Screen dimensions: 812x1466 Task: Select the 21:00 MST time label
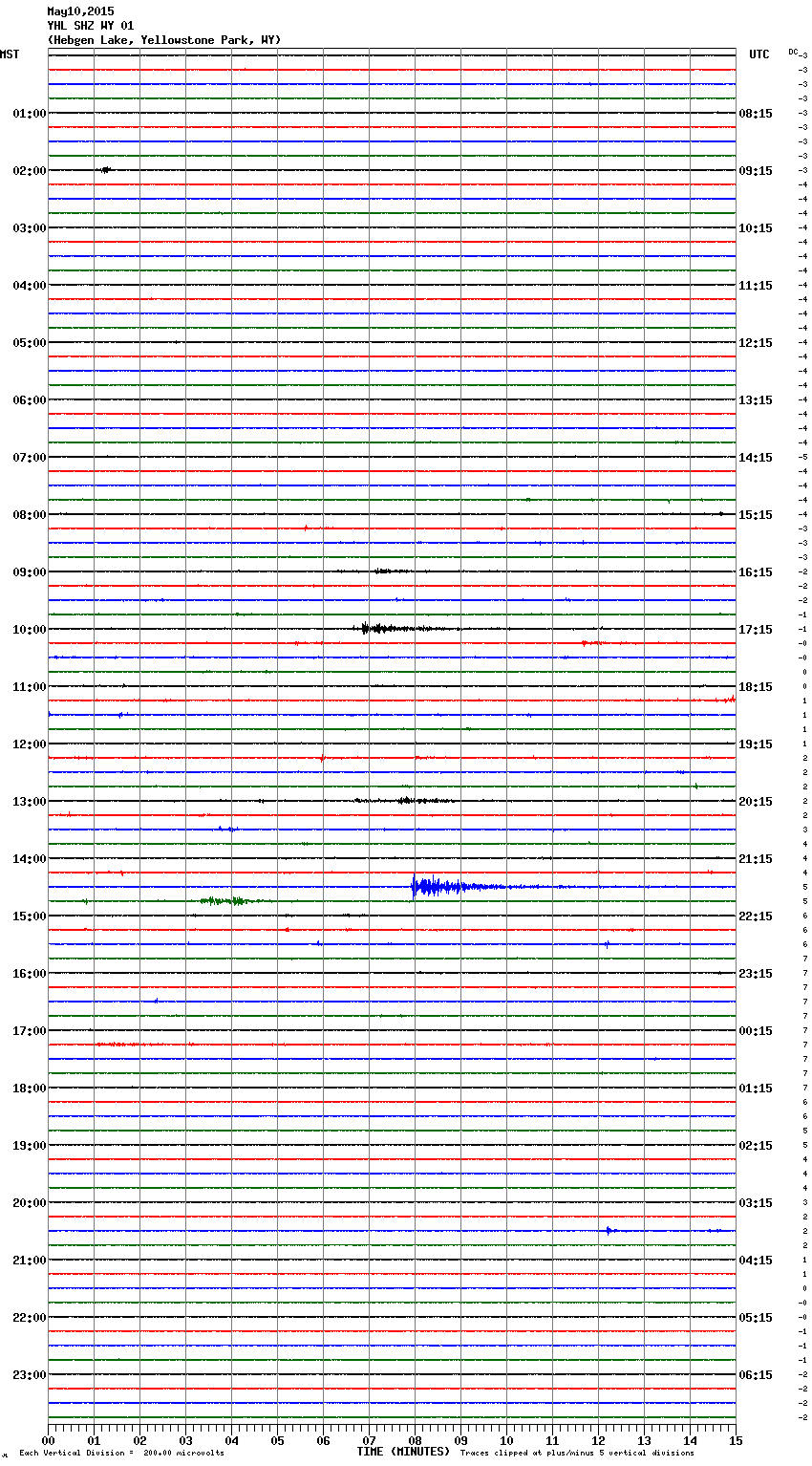(x=30, y=1261)
